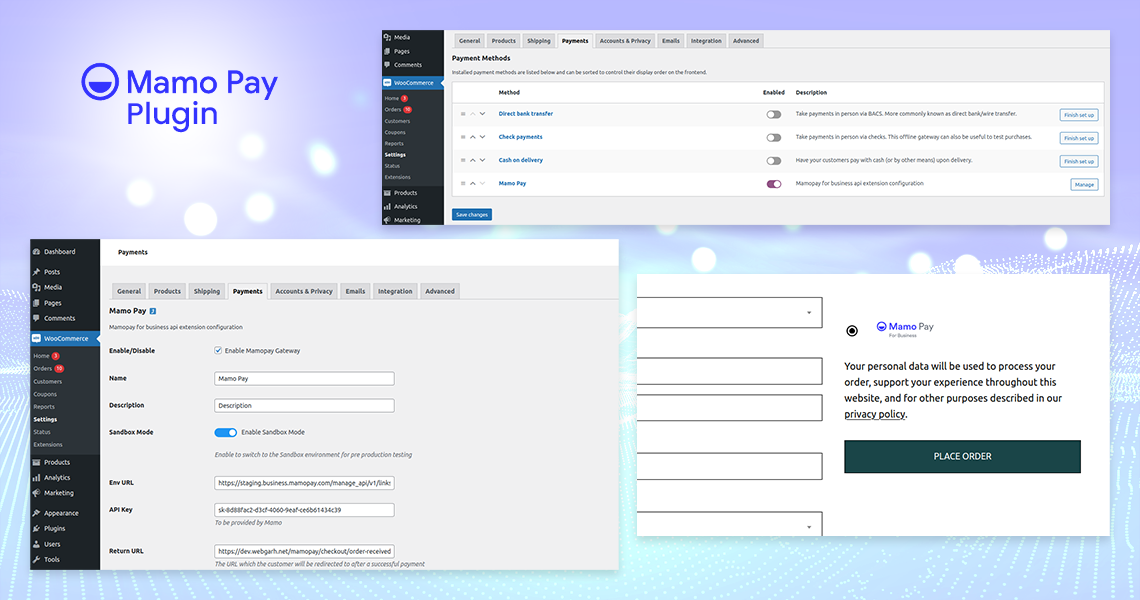Open Advanced tab in Mamo Pay settings screenshot
Screen dimensions: 1140x600
tap(440, 291)
